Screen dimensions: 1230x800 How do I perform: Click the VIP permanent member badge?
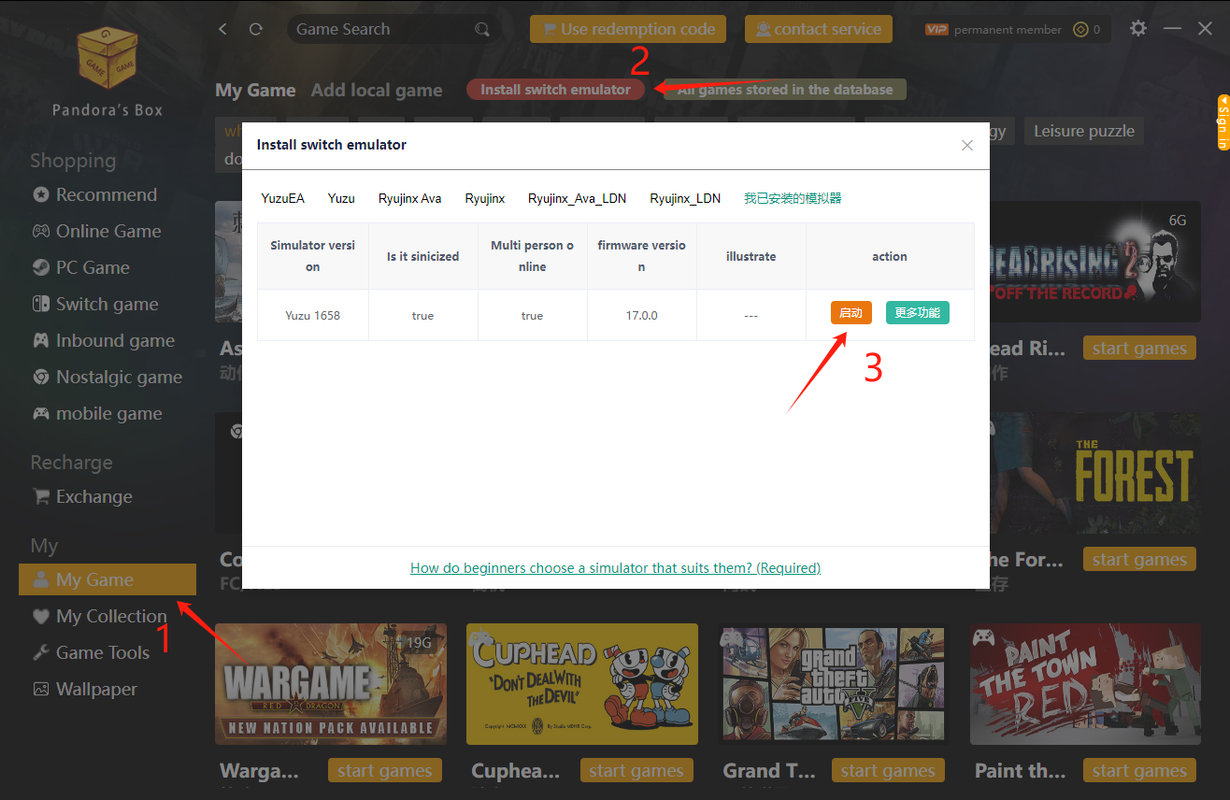click(993, 29)
